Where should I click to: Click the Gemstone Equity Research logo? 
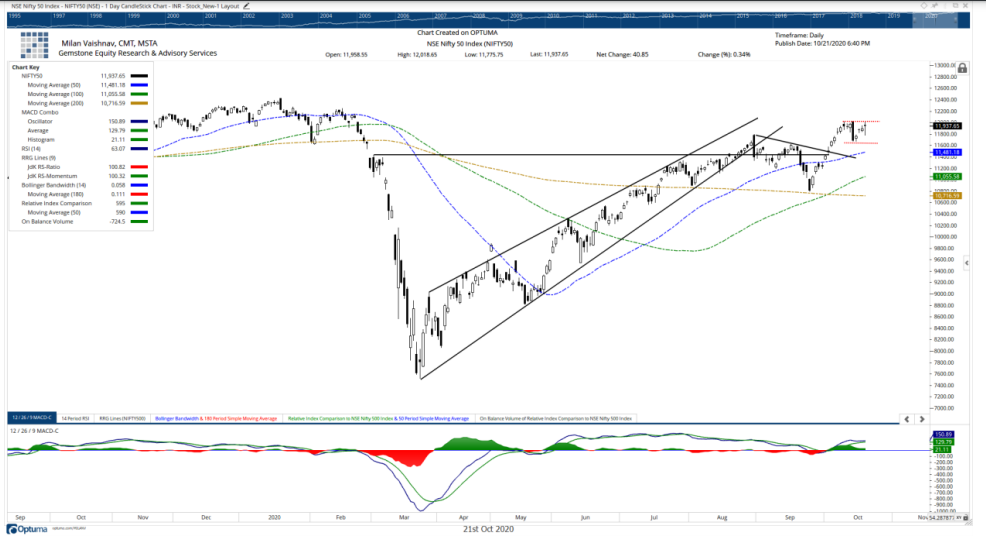click(x=34, y=46)
